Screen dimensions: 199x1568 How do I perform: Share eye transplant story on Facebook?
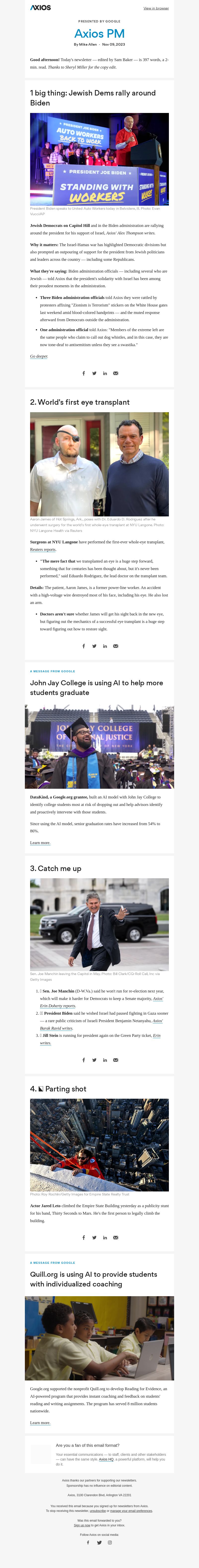pos(84,646)
